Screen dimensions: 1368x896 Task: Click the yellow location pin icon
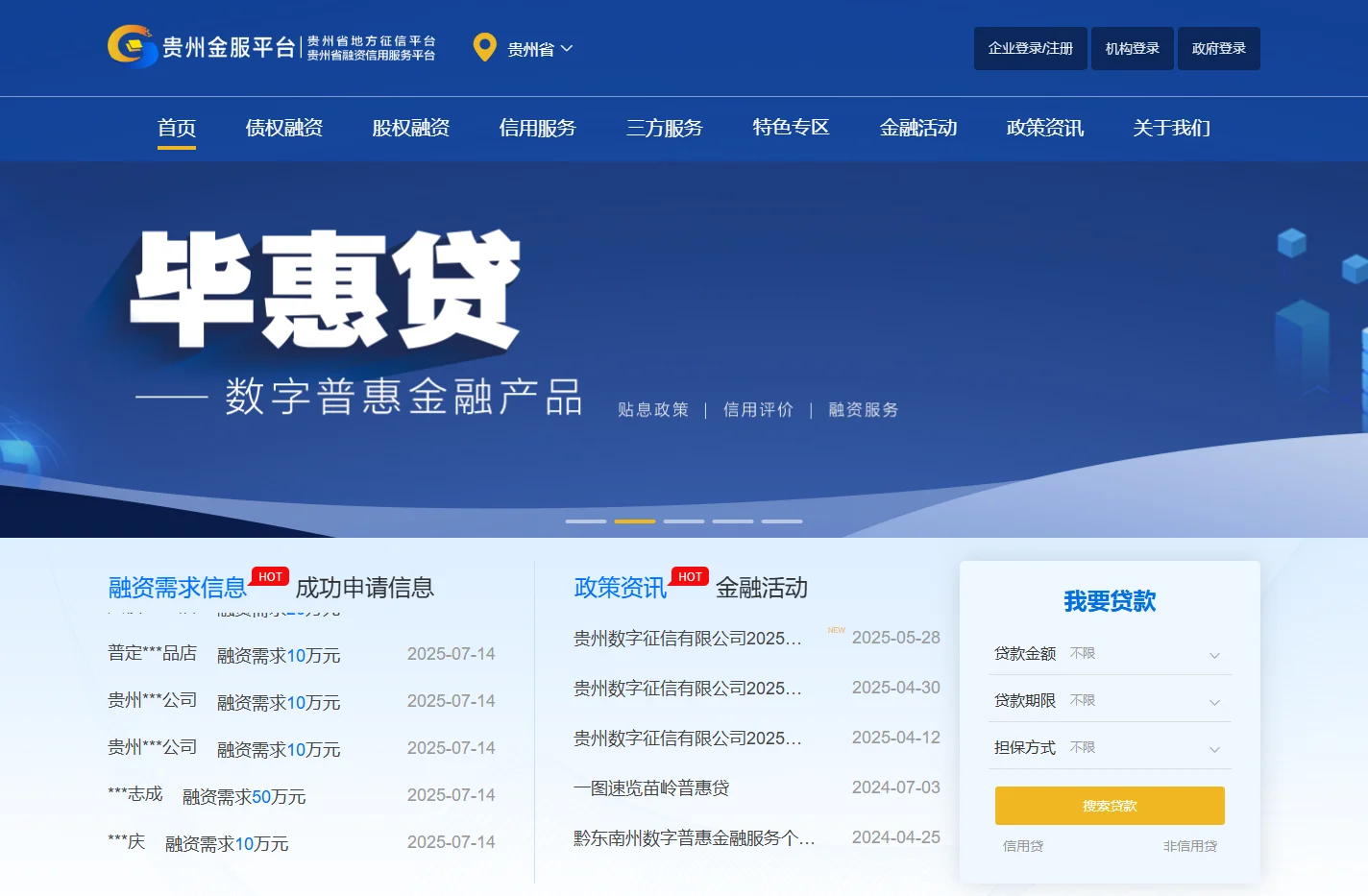[x=485, y=47]
